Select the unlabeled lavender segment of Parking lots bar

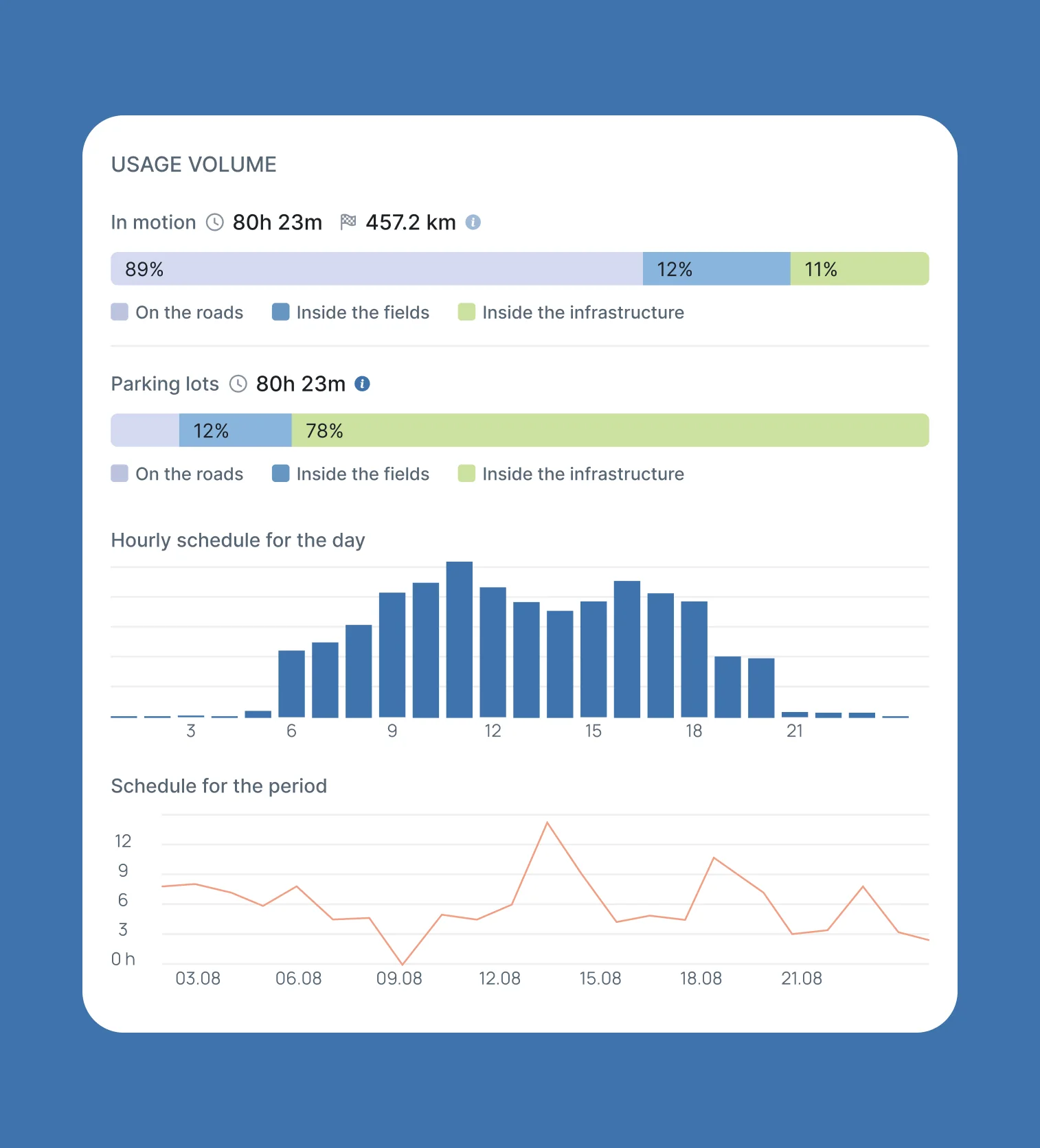point(145,430)
